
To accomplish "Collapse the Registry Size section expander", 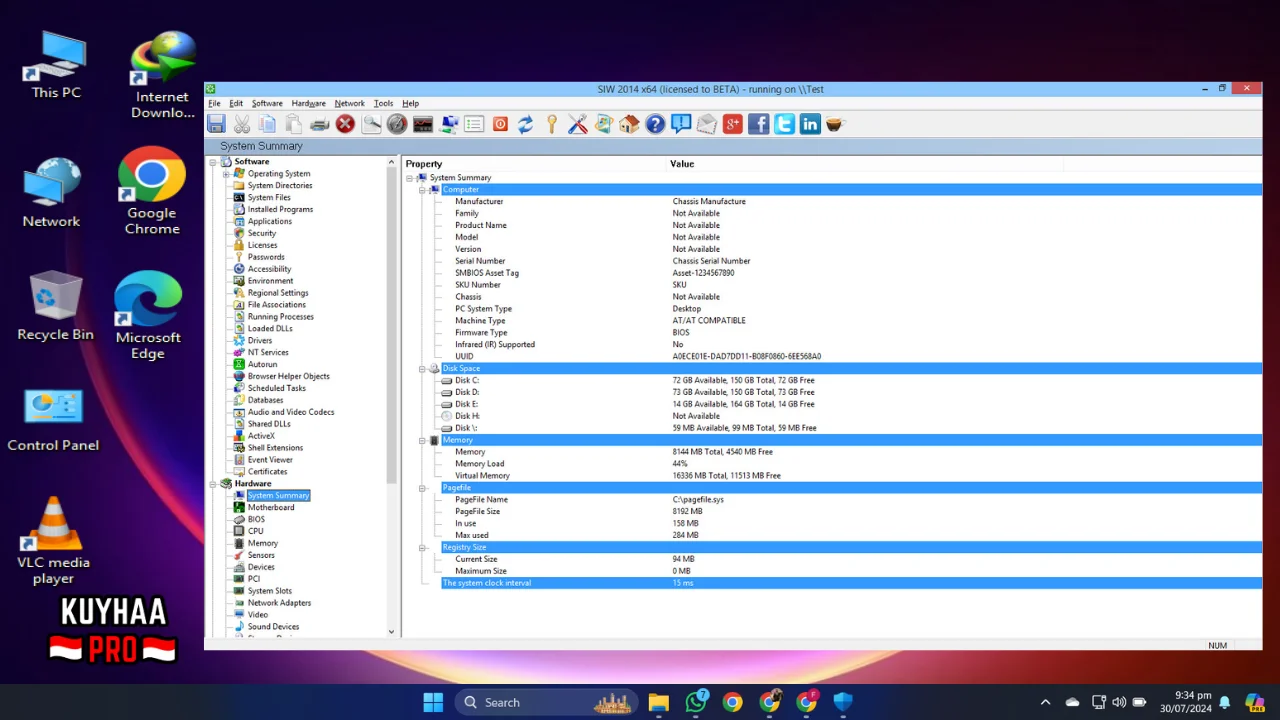I will [423, 548].
